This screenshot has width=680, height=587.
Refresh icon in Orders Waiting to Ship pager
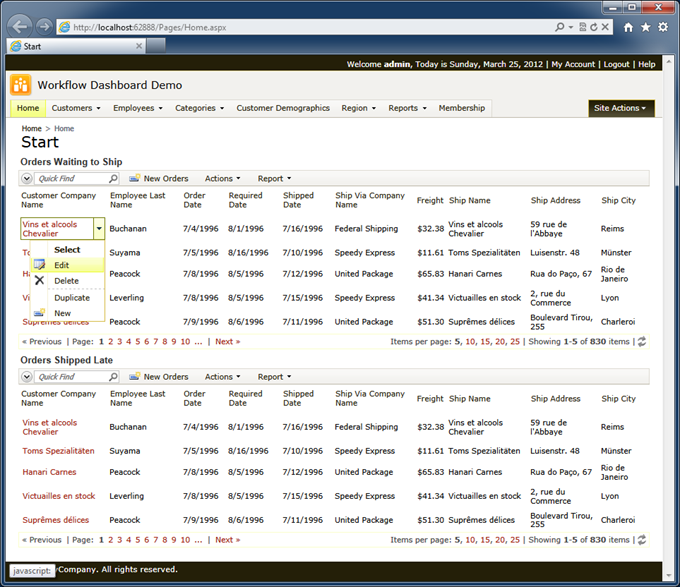tap(642, 342)
